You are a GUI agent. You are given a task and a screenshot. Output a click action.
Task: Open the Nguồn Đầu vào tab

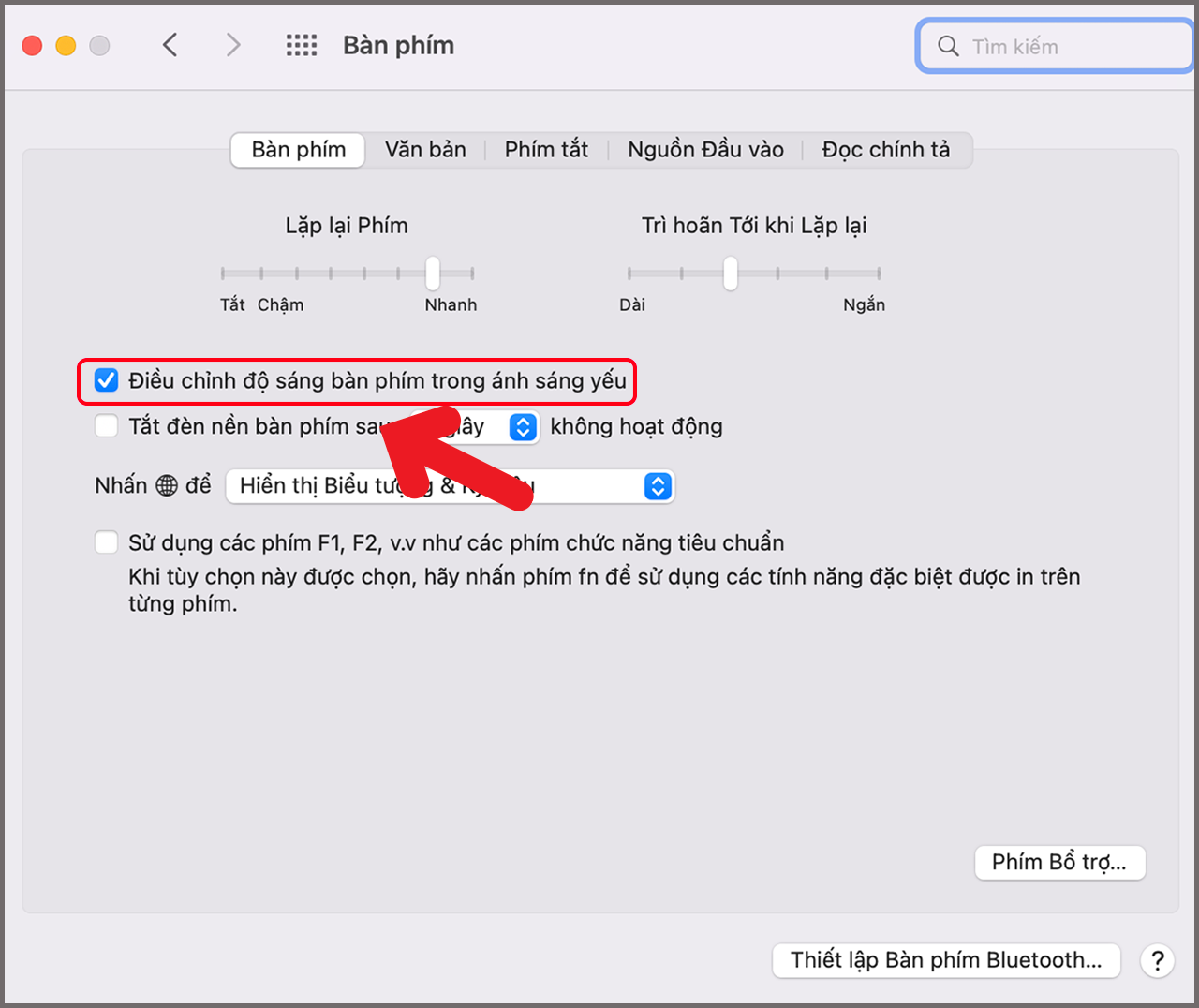705,150
